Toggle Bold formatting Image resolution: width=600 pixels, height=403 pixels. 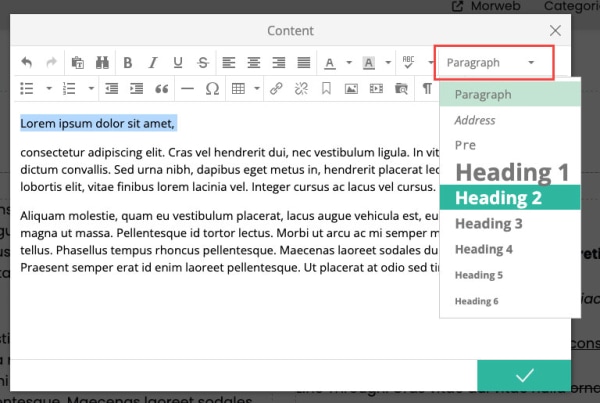pyautogui.click(x=128, y=62)
